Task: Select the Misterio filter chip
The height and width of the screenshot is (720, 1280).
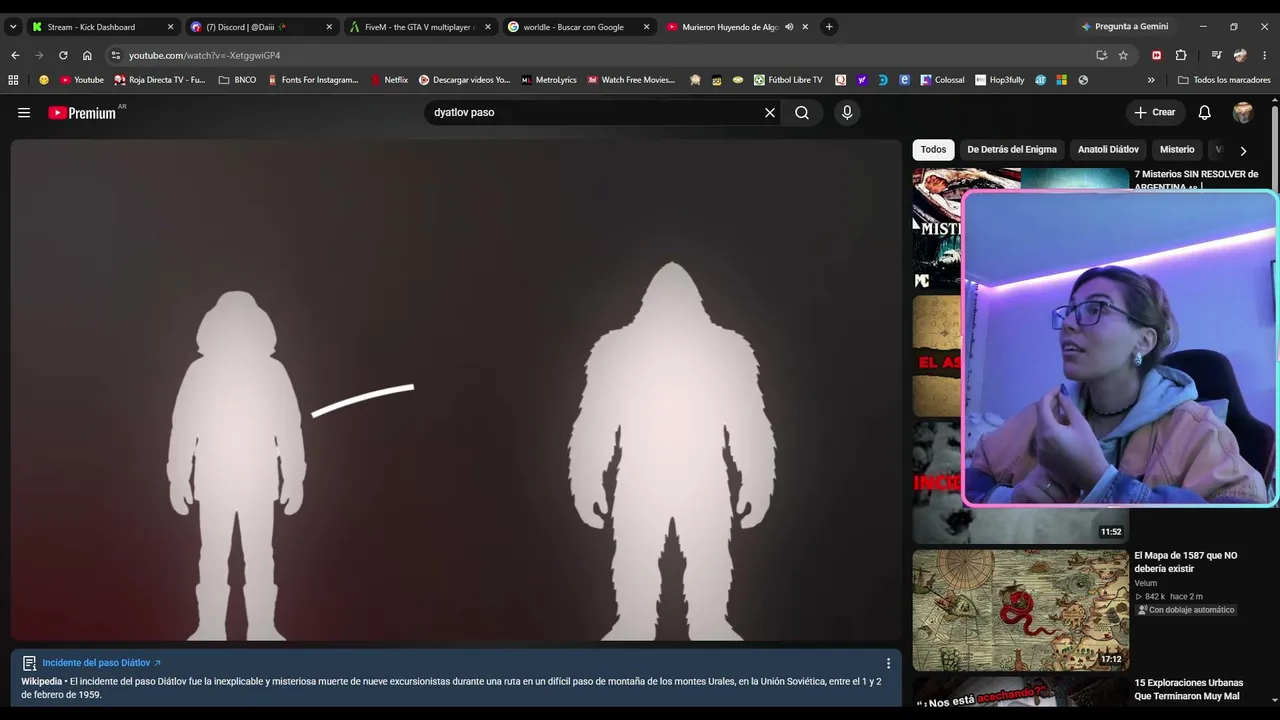Action: [1177, 150]
